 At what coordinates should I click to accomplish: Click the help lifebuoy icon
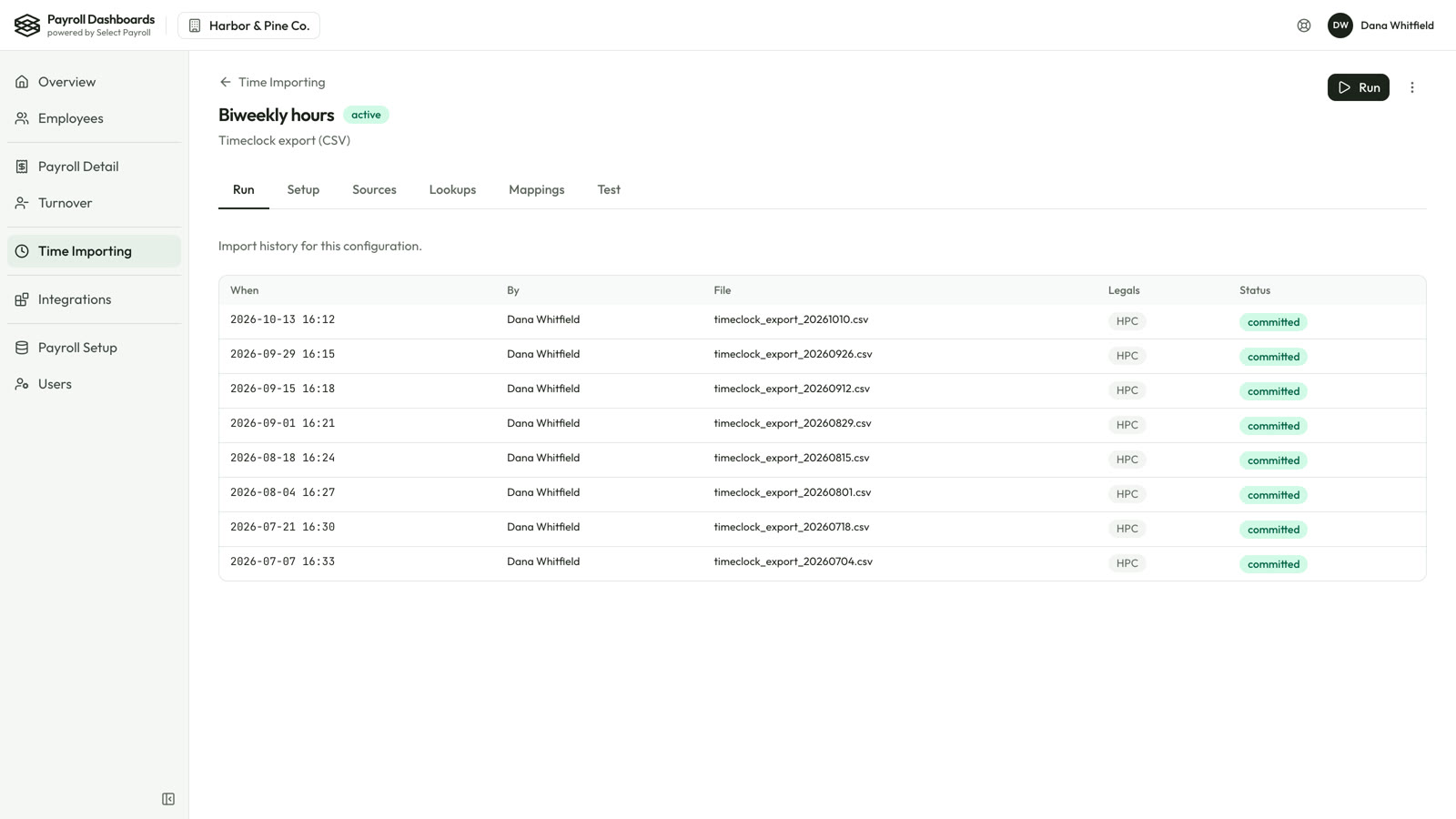point(1304,25)
